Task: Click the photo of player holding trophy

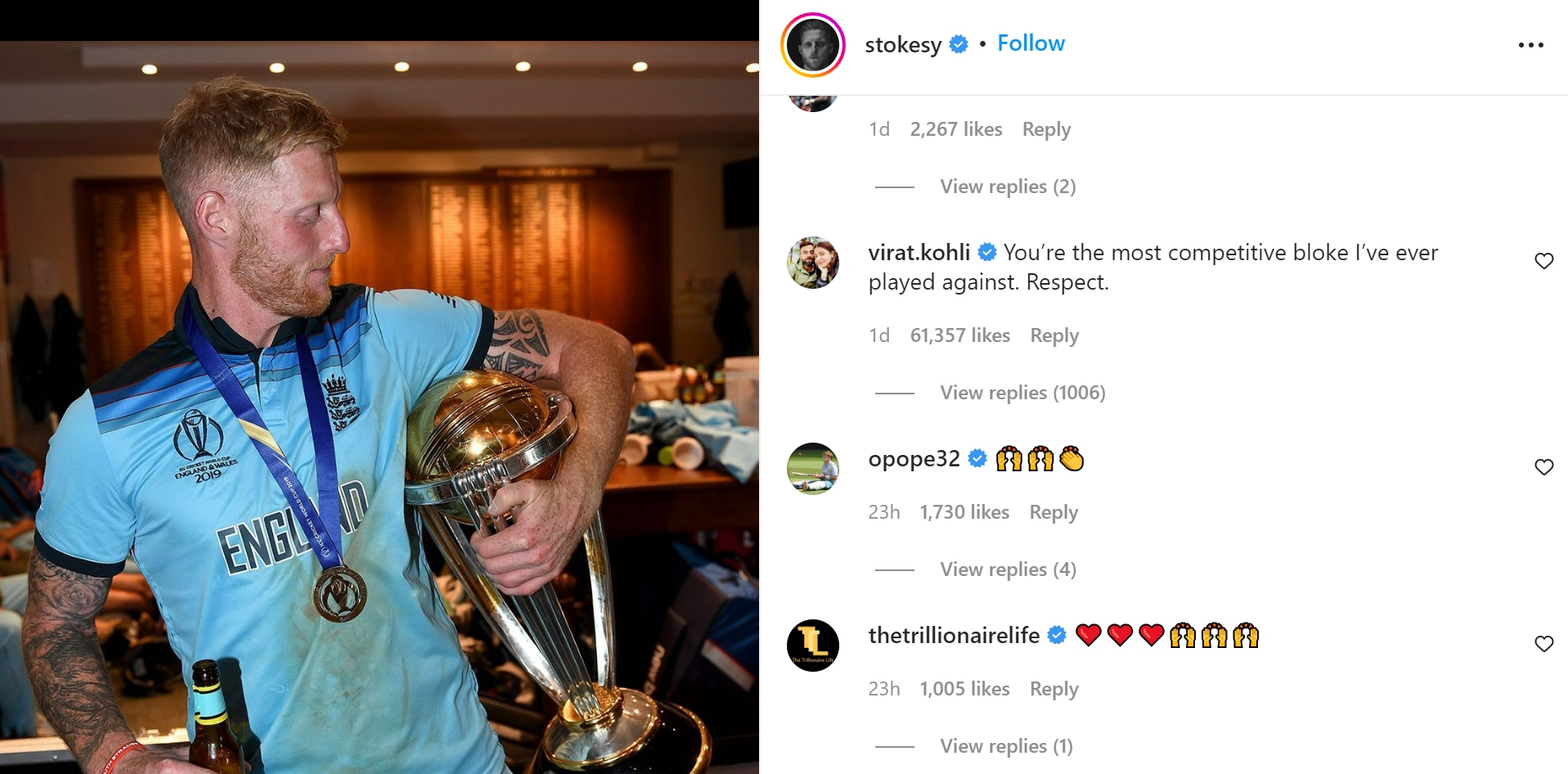Action: 380,407
